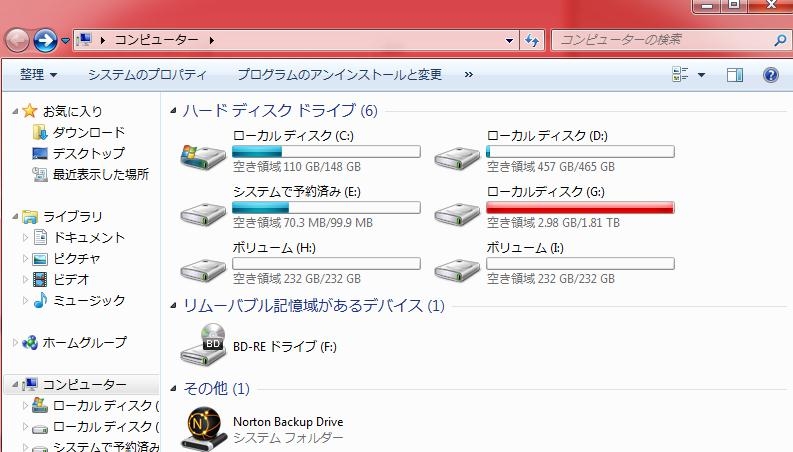Viewport: 793px width, 452px height.
Task: Select the BD-RE ドライブ (F:) icon
Action: point(203,345)
